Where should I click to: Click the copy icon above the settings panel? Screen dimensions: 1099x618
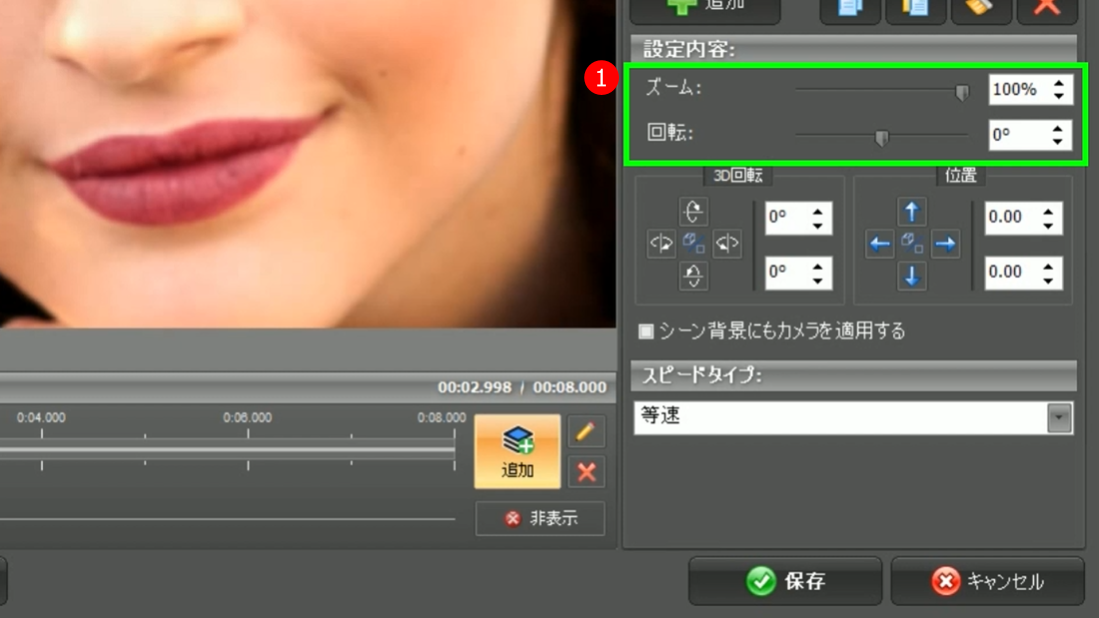tap(850, 8)
